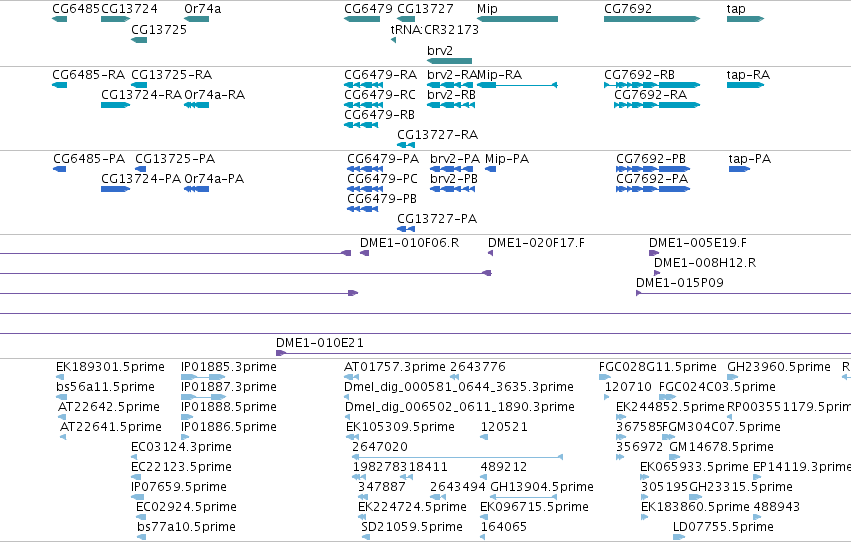
Task: Select the EK224724.5prime EST label
Action: click(x=412, y=507)
